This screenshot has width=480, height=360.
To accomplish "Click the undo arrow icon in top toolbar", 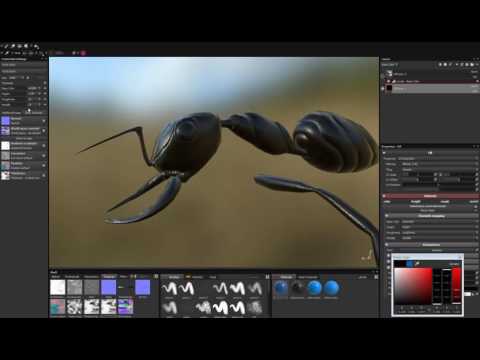I will (36, 46).
